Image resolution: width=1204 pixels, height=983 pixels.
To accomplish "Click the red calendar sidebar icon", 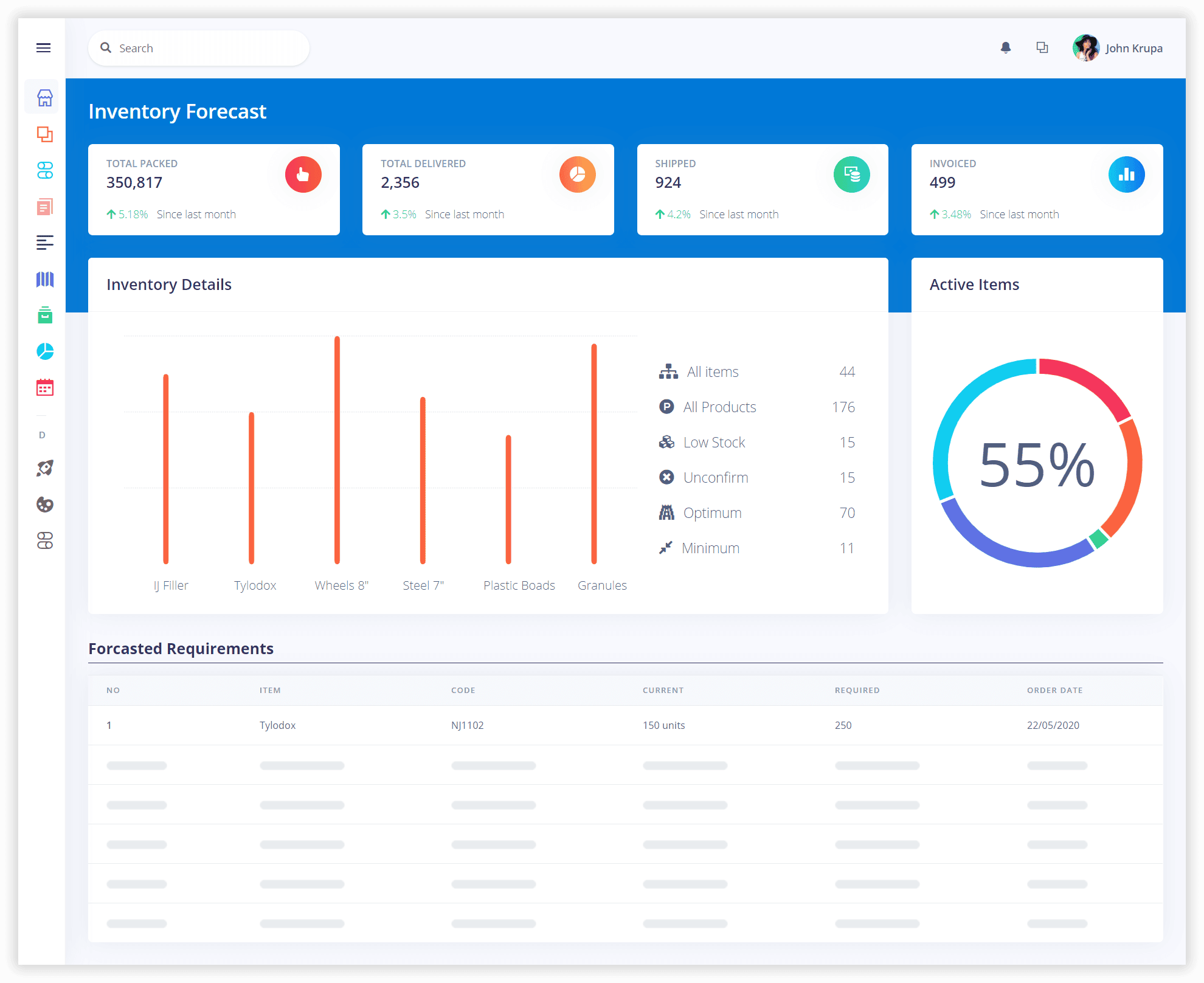I will pyautogui.click(x=44, y=387).
